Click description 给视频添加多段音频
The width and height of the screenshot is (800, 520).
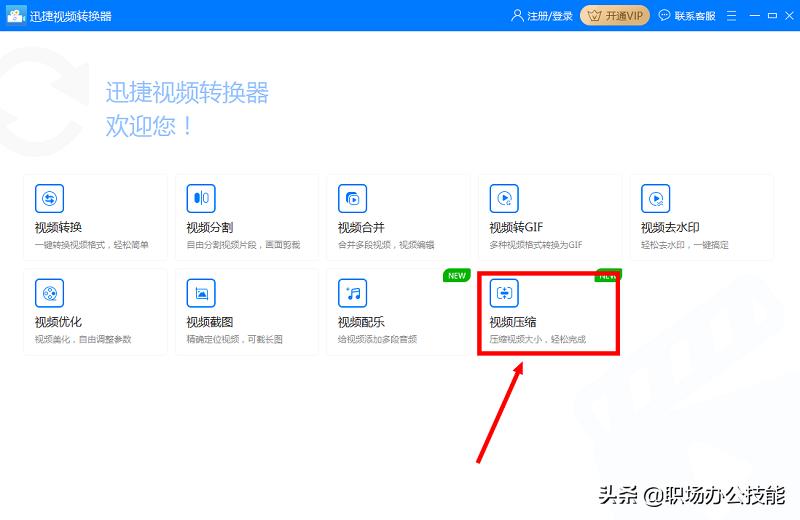[x=377, y=339]
